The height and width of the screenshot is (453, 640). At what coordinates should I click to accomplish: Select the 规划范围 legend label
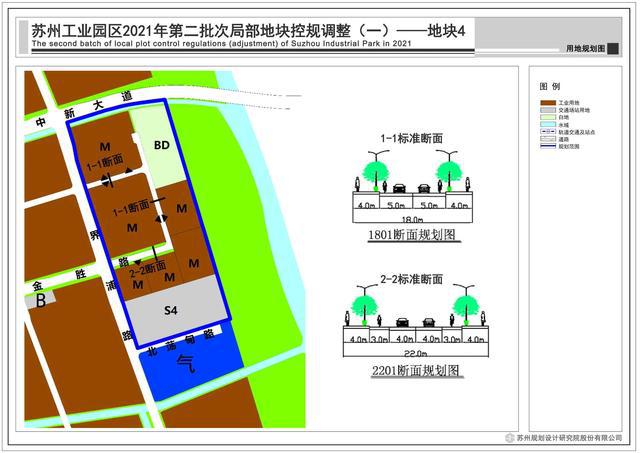pyautogui.click(x=569, y=146)
